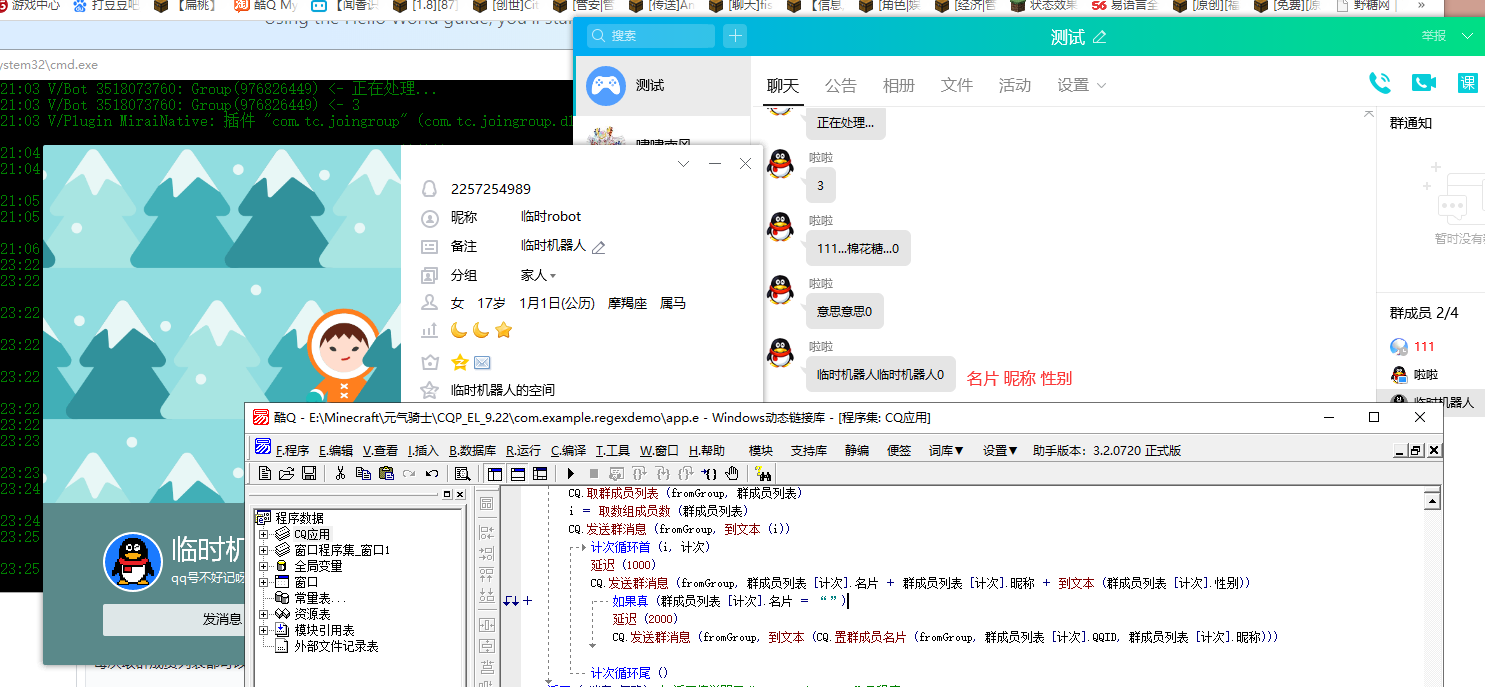Click the message bubble 意思意思0
Image resolution: width=1485 pixels, height=687 pixels.
(845, 311)
